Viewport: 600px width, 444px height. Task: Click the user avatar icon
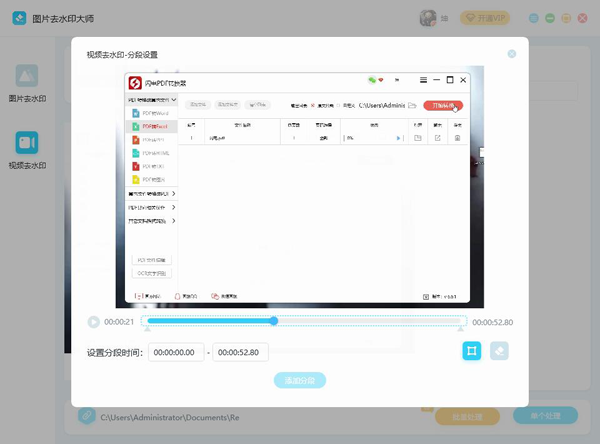click(428, 19)
